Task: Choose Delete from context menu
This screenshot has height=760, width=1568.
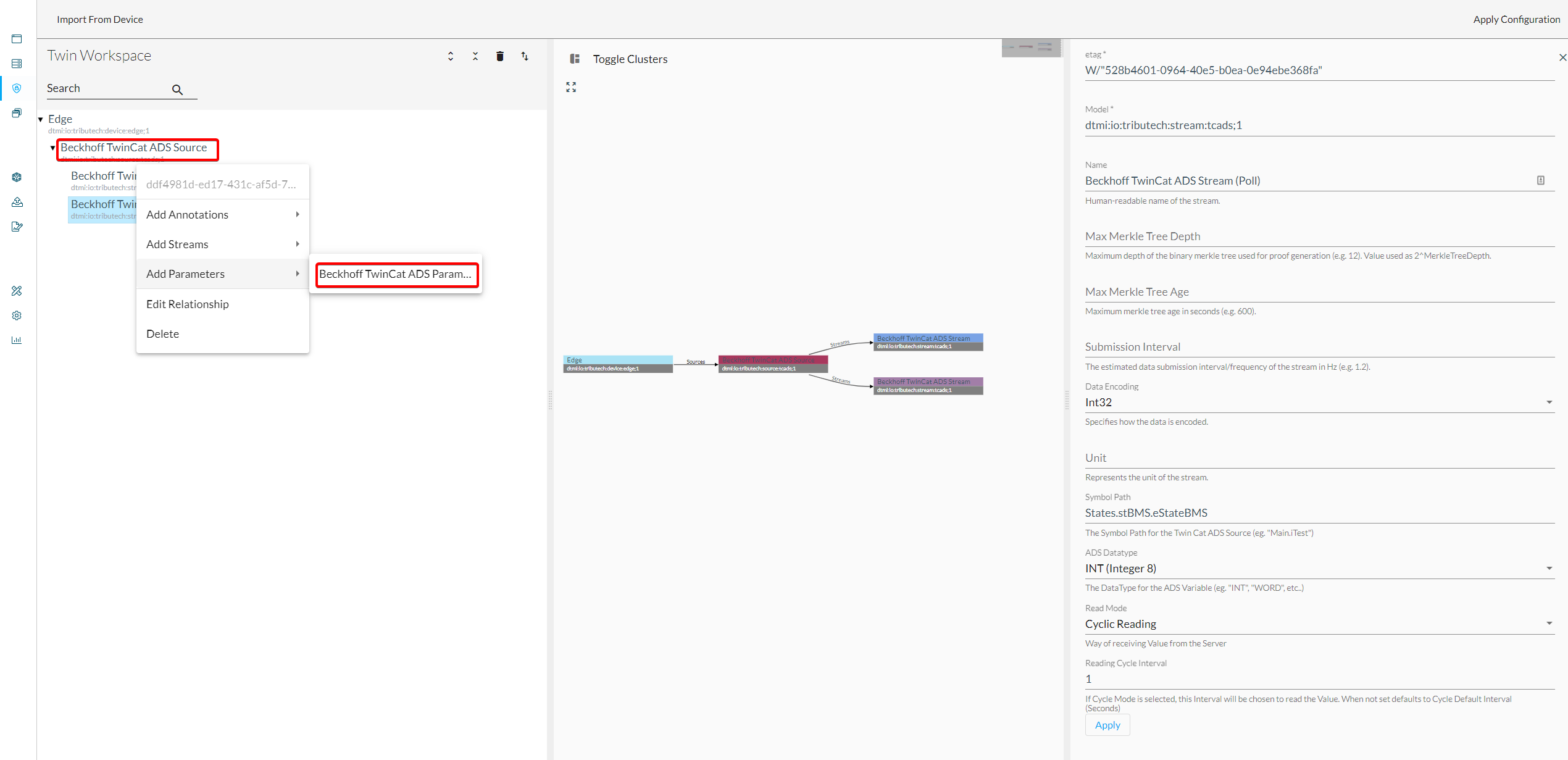Action: (x=223, y=333)
